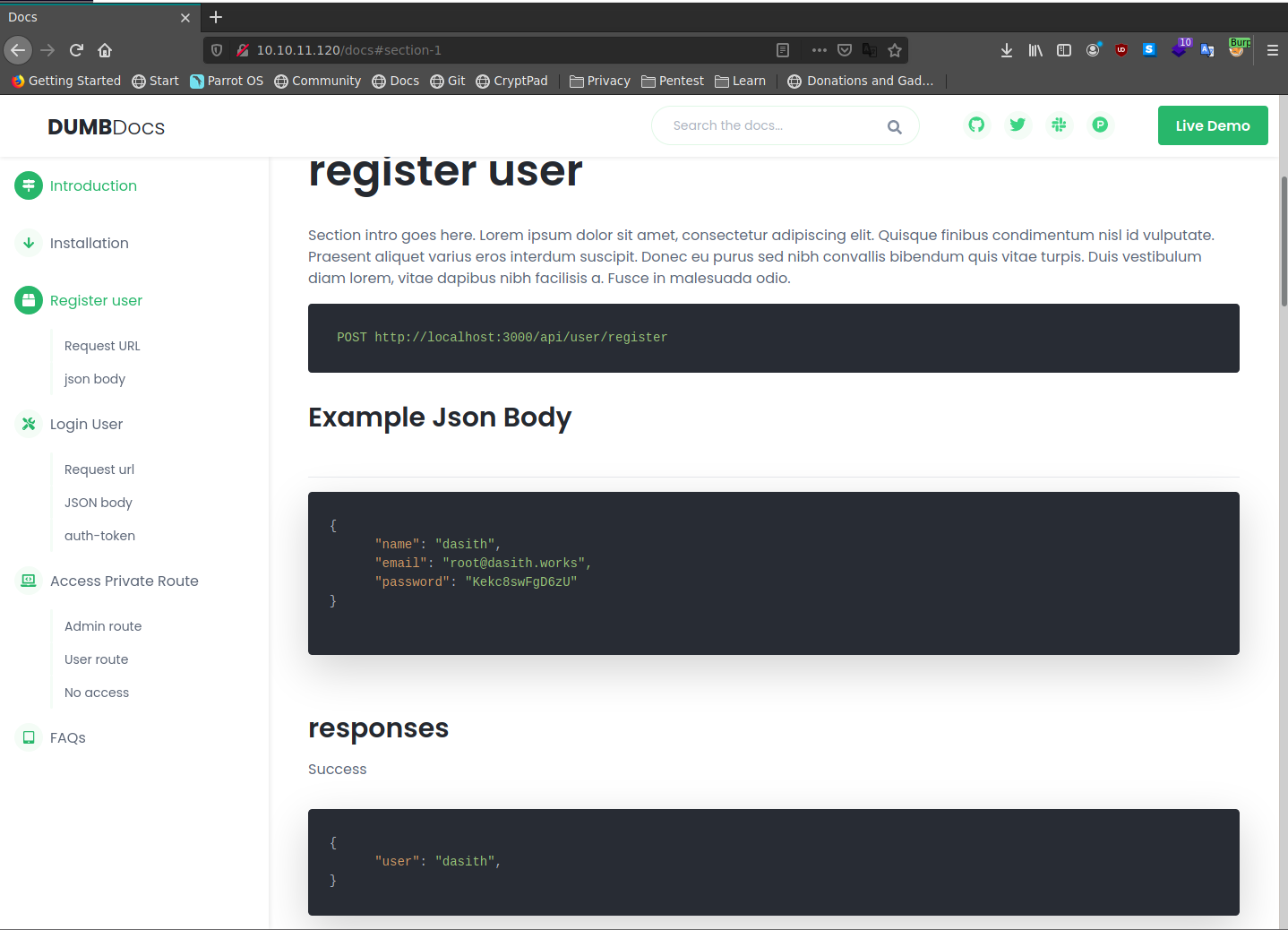Screen dimensions: 1288x930
Task: Open the library bookshelf icon
Action: (x=1035, y=50)
